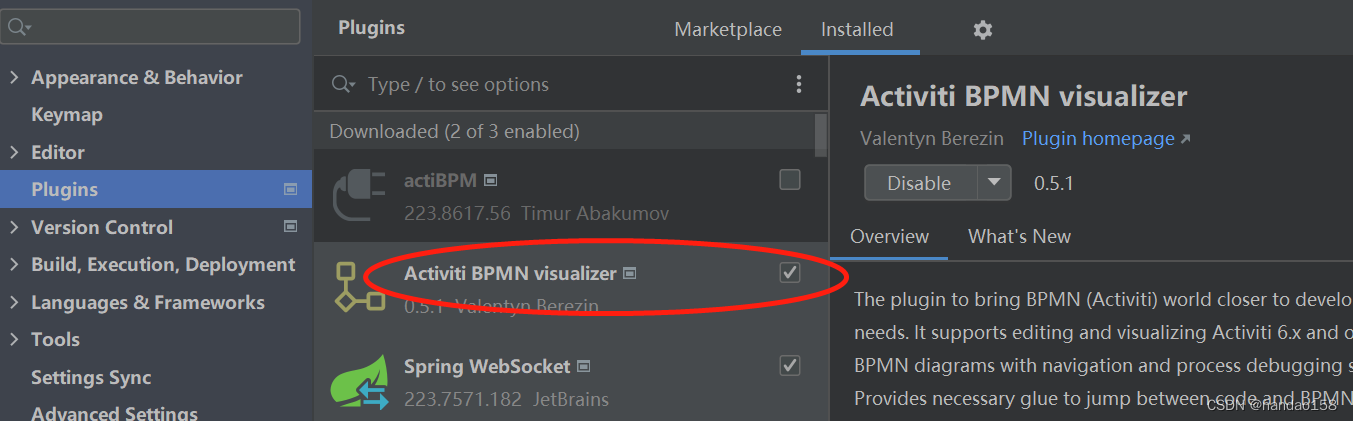
Task: Click the Disable plugin button
Action: [920, 183]
